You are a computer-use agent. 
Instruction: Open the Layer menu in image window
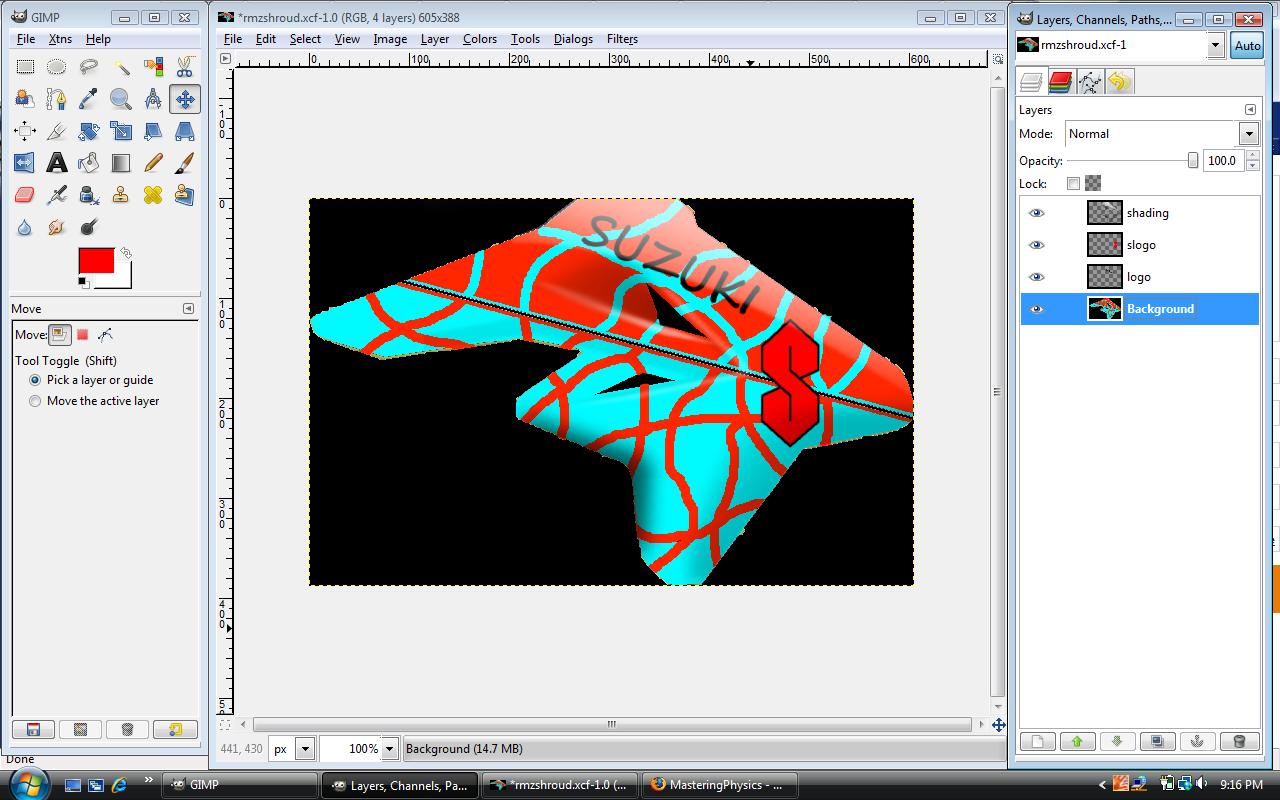(x=435, y=39)
